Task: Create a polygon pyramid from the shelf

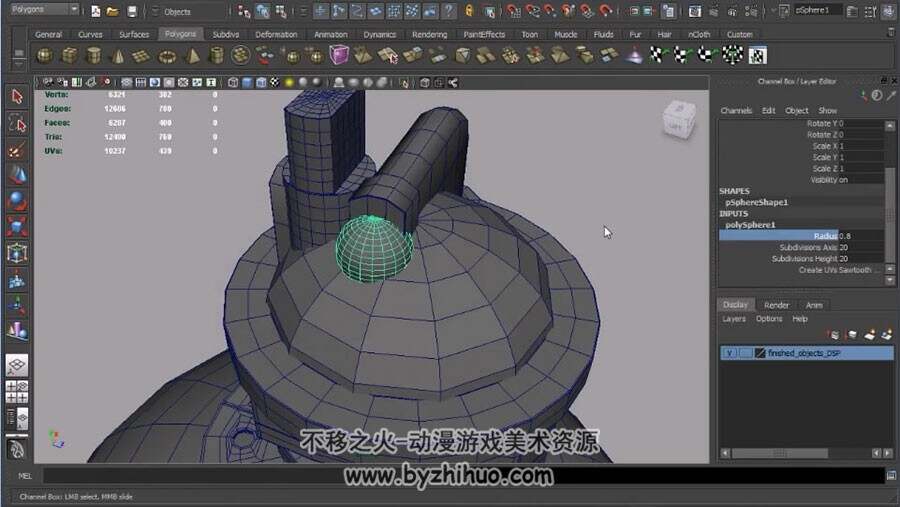Action: (192, 56)
